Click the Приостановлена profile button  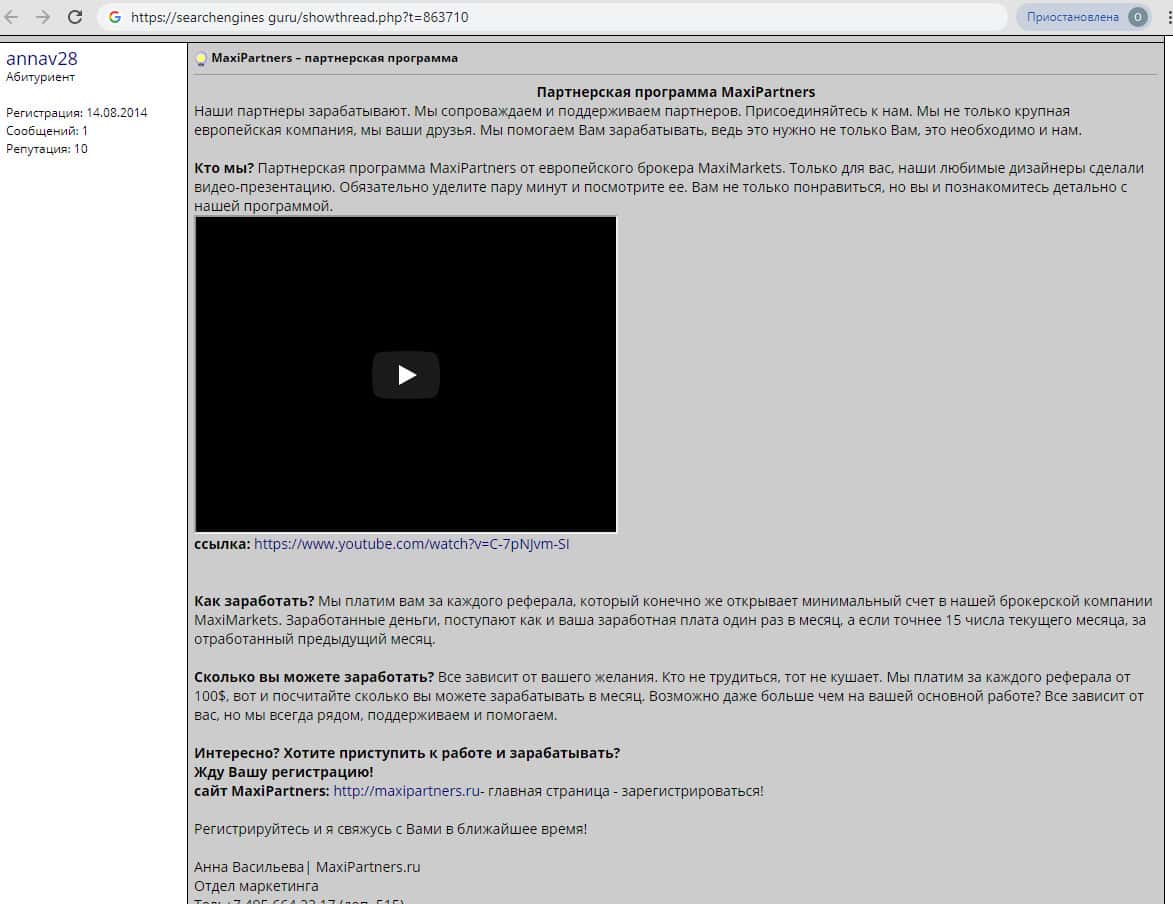1085,16
